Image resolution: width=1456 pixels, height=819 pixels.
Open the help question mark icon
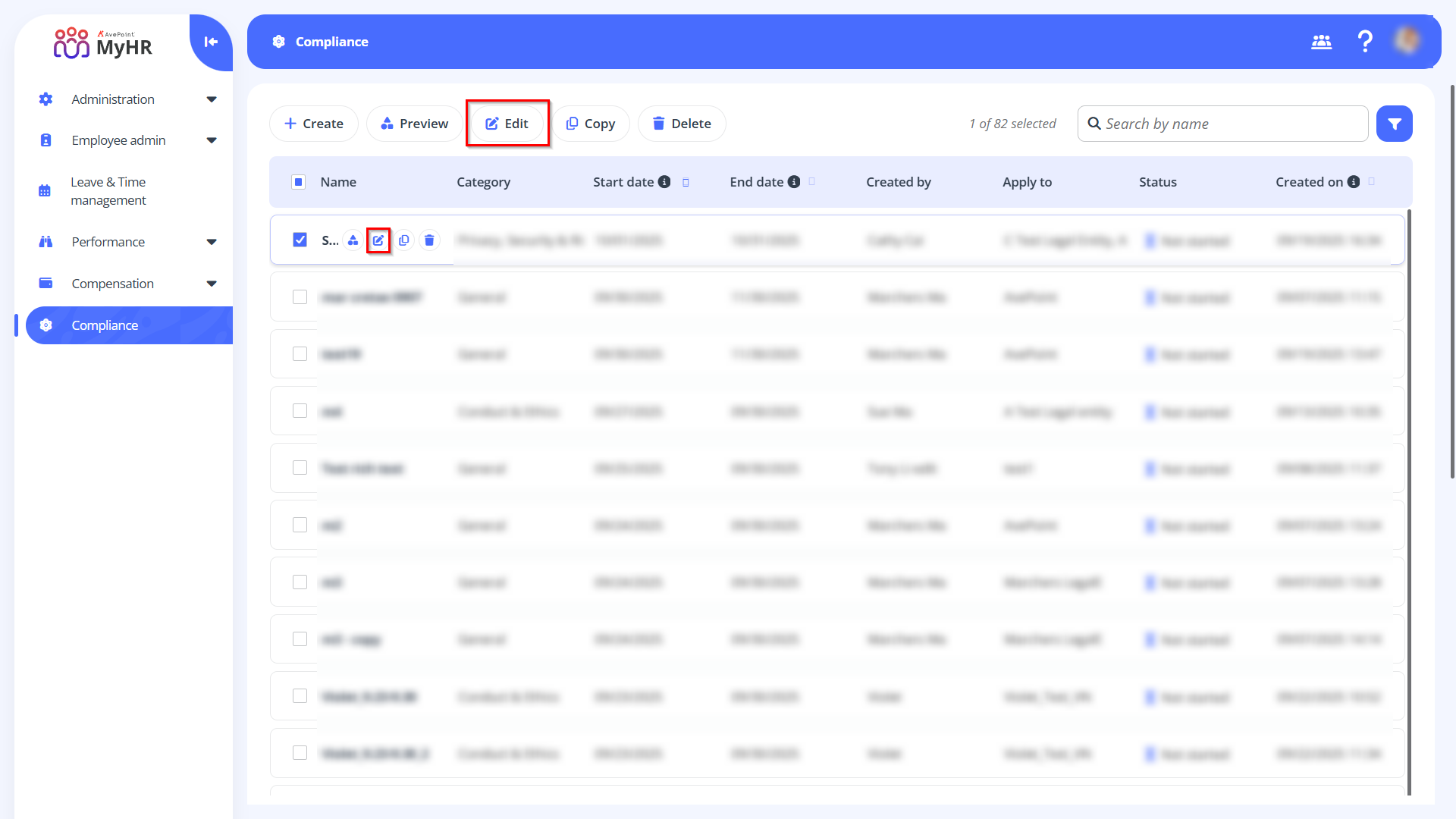click(x=1365, y=41)
